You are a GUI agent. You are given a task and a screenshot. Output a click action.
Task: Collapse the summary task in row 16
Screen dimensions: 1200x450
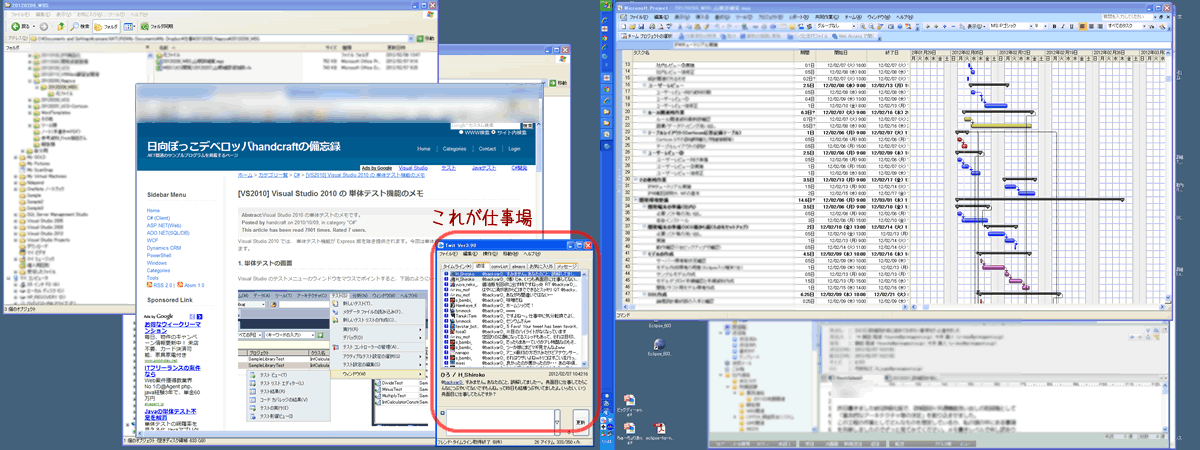[644, 85]
